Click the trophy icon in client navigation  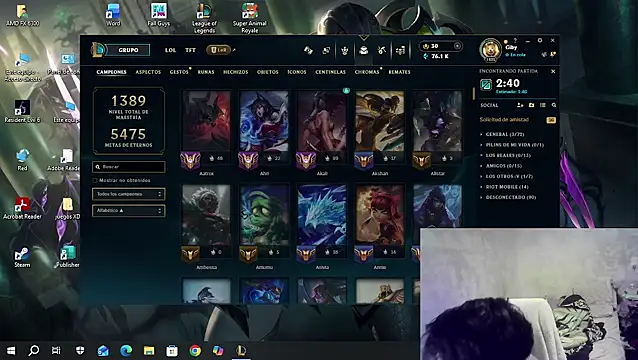345,50
